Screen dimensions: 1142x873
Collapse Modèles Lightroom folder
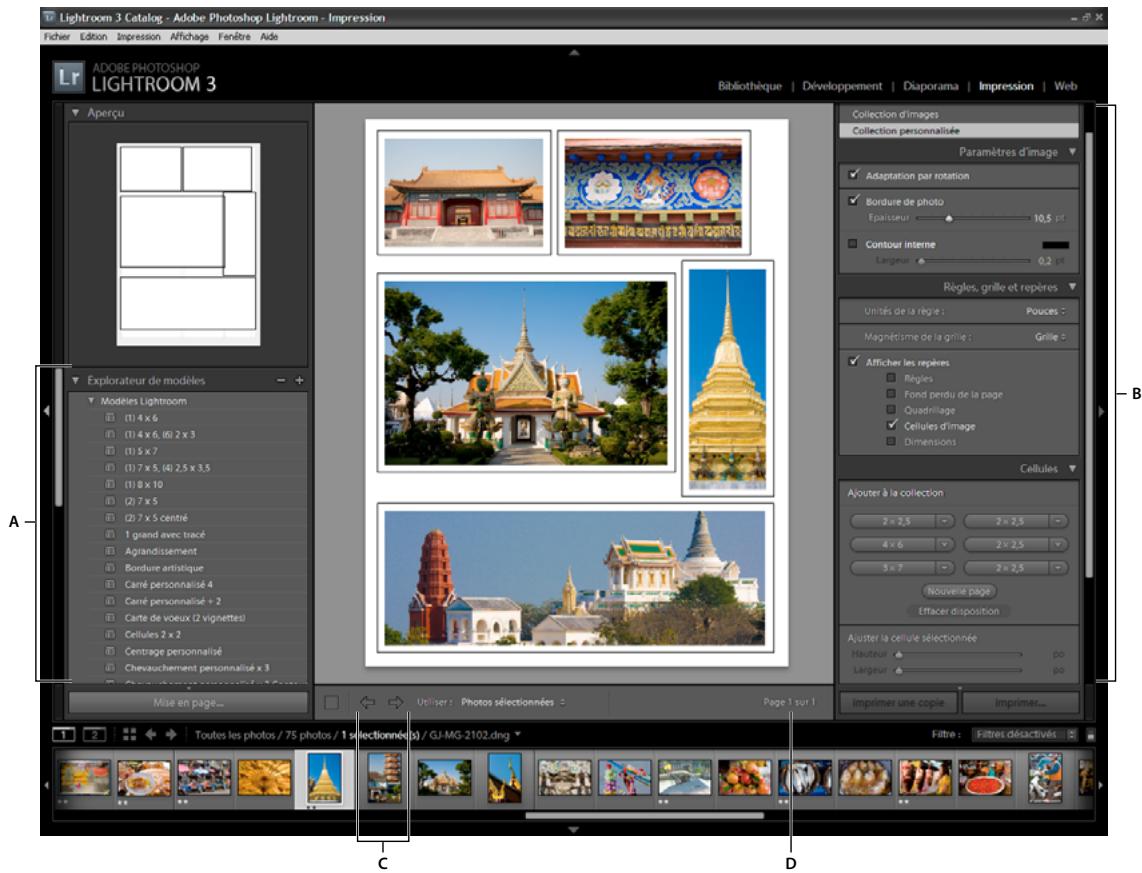pos(91,400)
